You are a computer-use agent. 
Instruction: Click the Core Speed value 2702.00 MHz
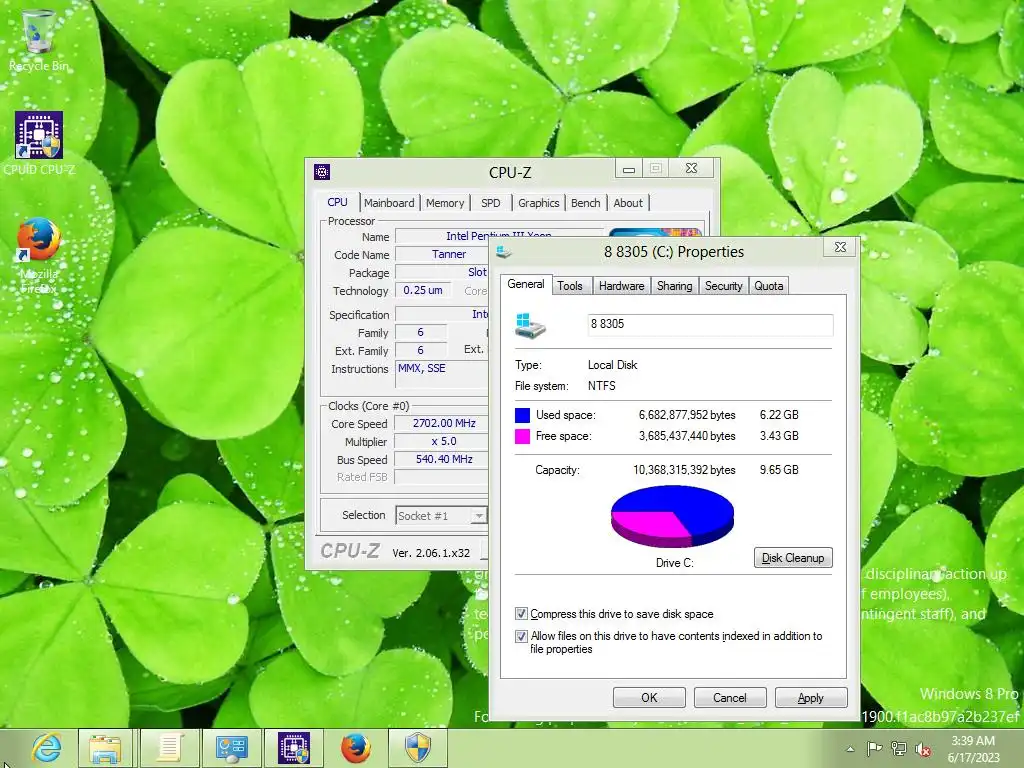[444, 423]
